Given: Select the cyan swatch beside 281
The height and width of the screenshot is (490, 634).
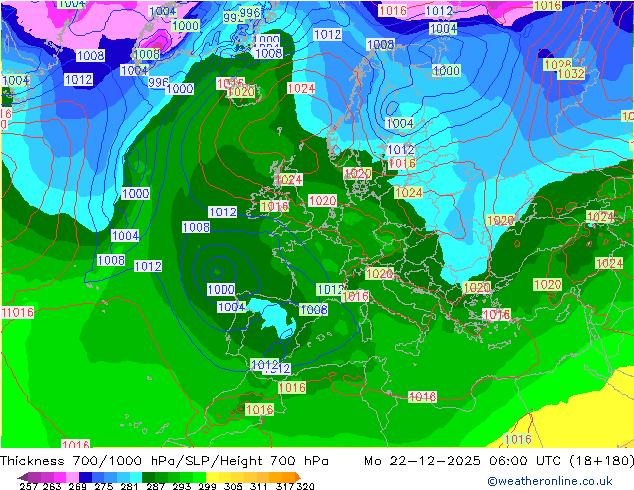Looking at the screenshot, I should coord(136,477).
